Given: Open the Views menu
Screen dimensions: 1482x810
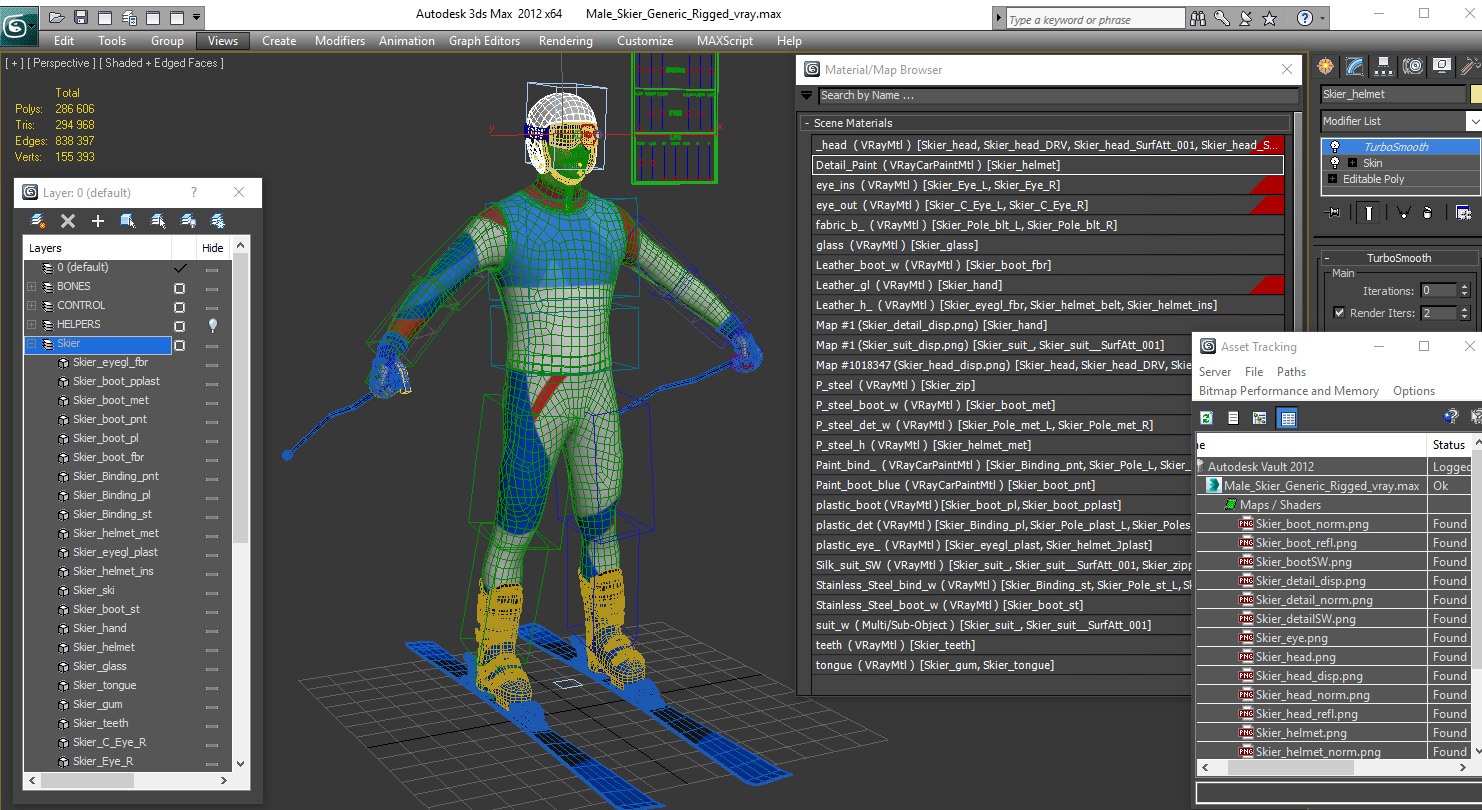Looking at the screenshot, I should (x=222, y=41).
